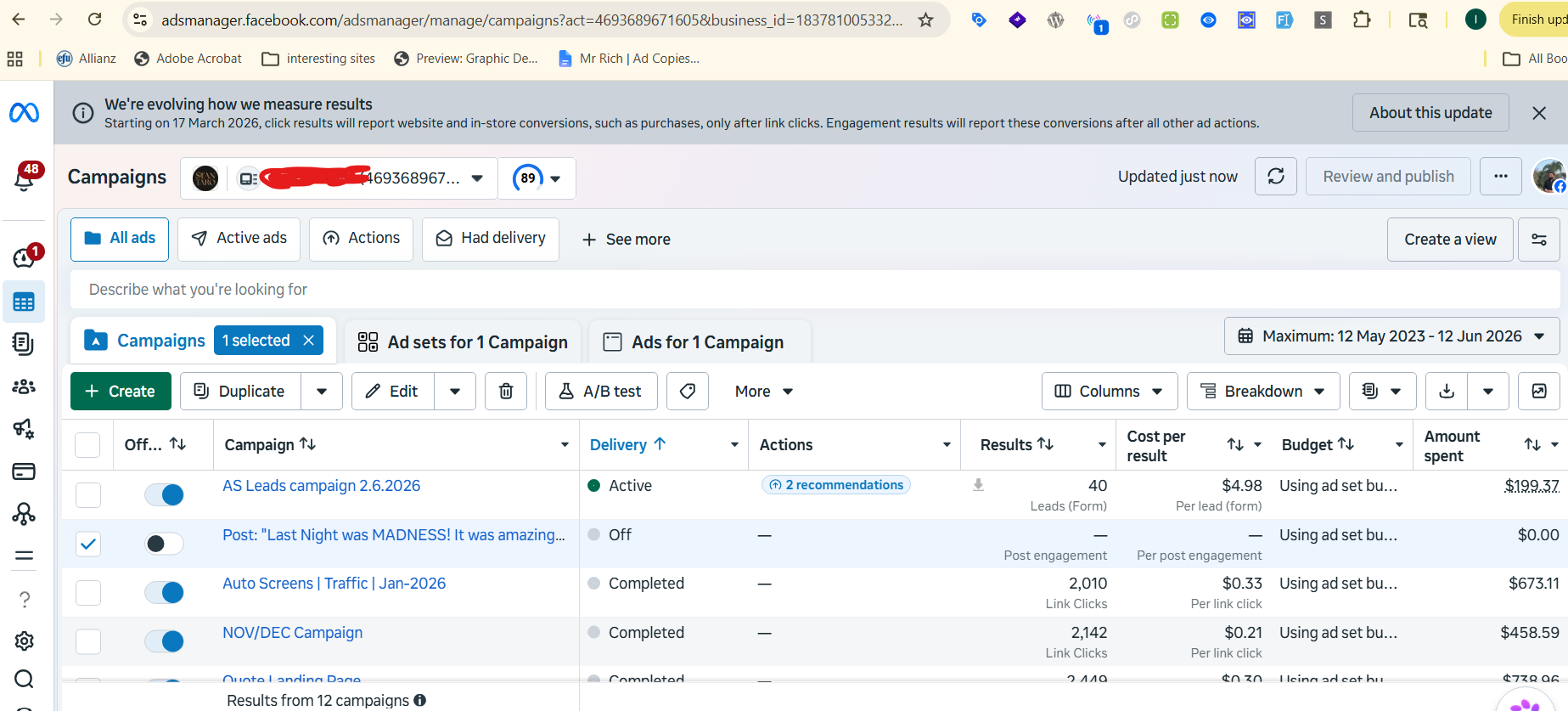Click the refresh data icon button
1568x711 pixels.
[x=1275, y=177]
